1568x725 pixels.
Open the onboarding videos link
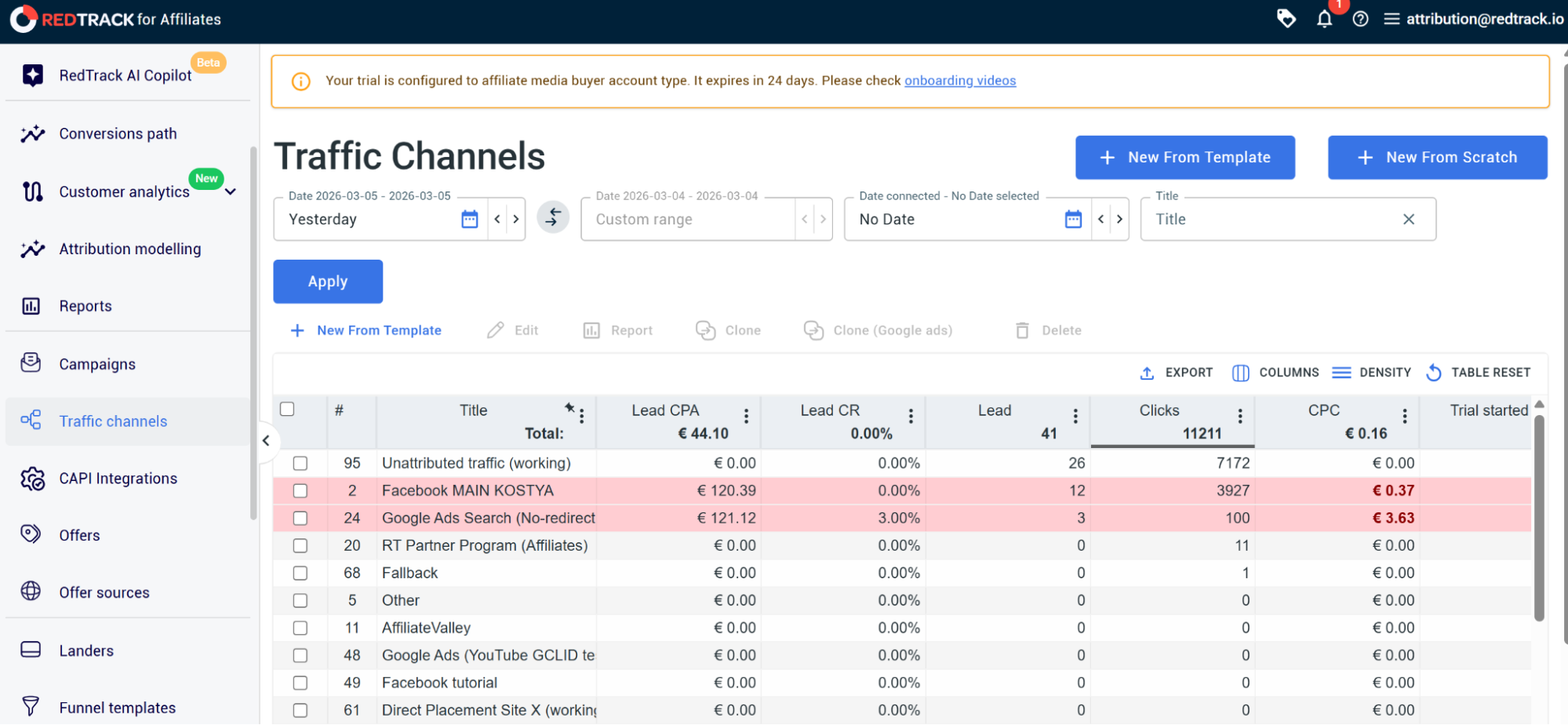click(960, 81)
